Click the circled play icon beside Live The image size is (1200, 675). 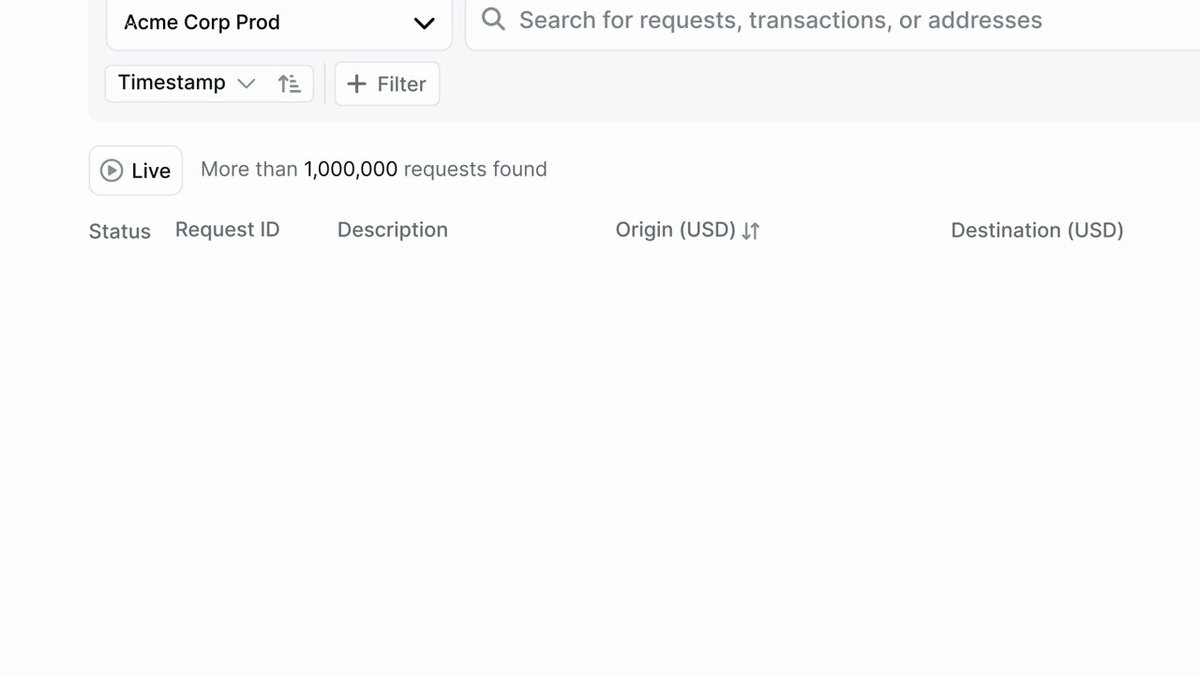[x=111, y=171]
